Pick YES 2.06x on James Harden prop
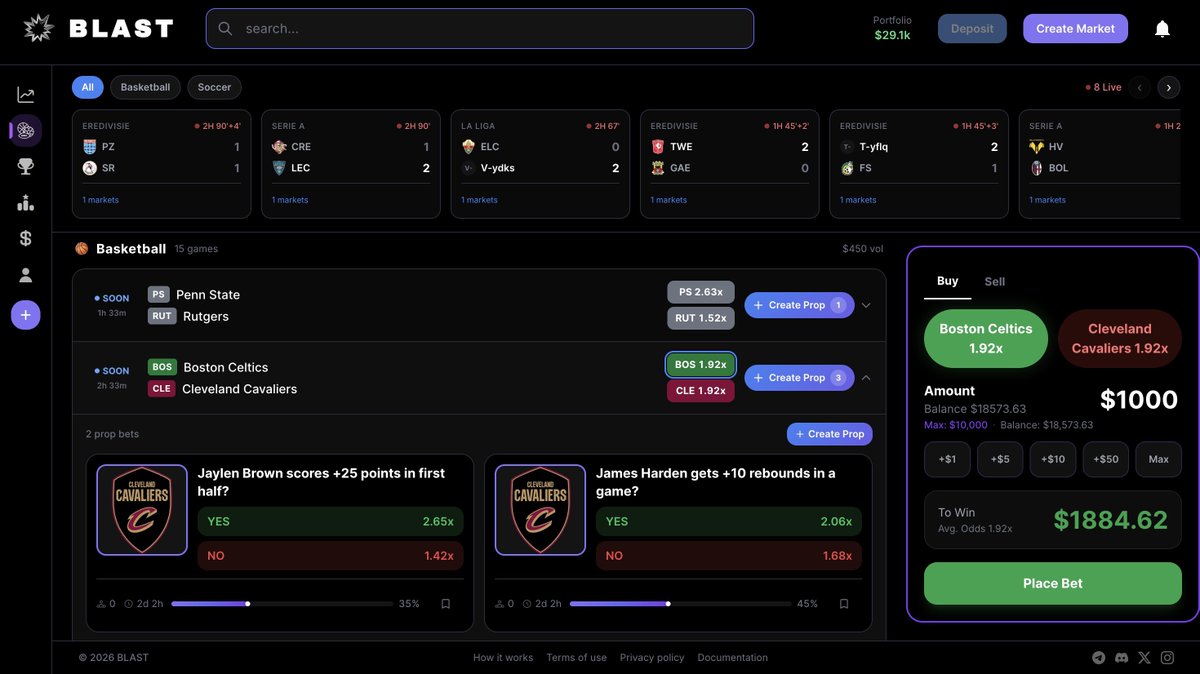 (x=729, y=521)
